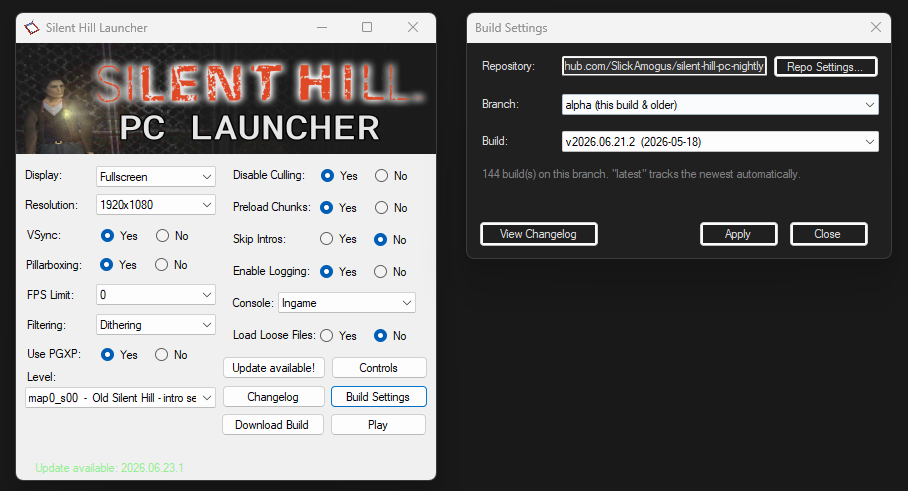The height and width of the screenshot is (491, 908).
Task: Set Preload Chunks to No
Action: tap(381, 207)
